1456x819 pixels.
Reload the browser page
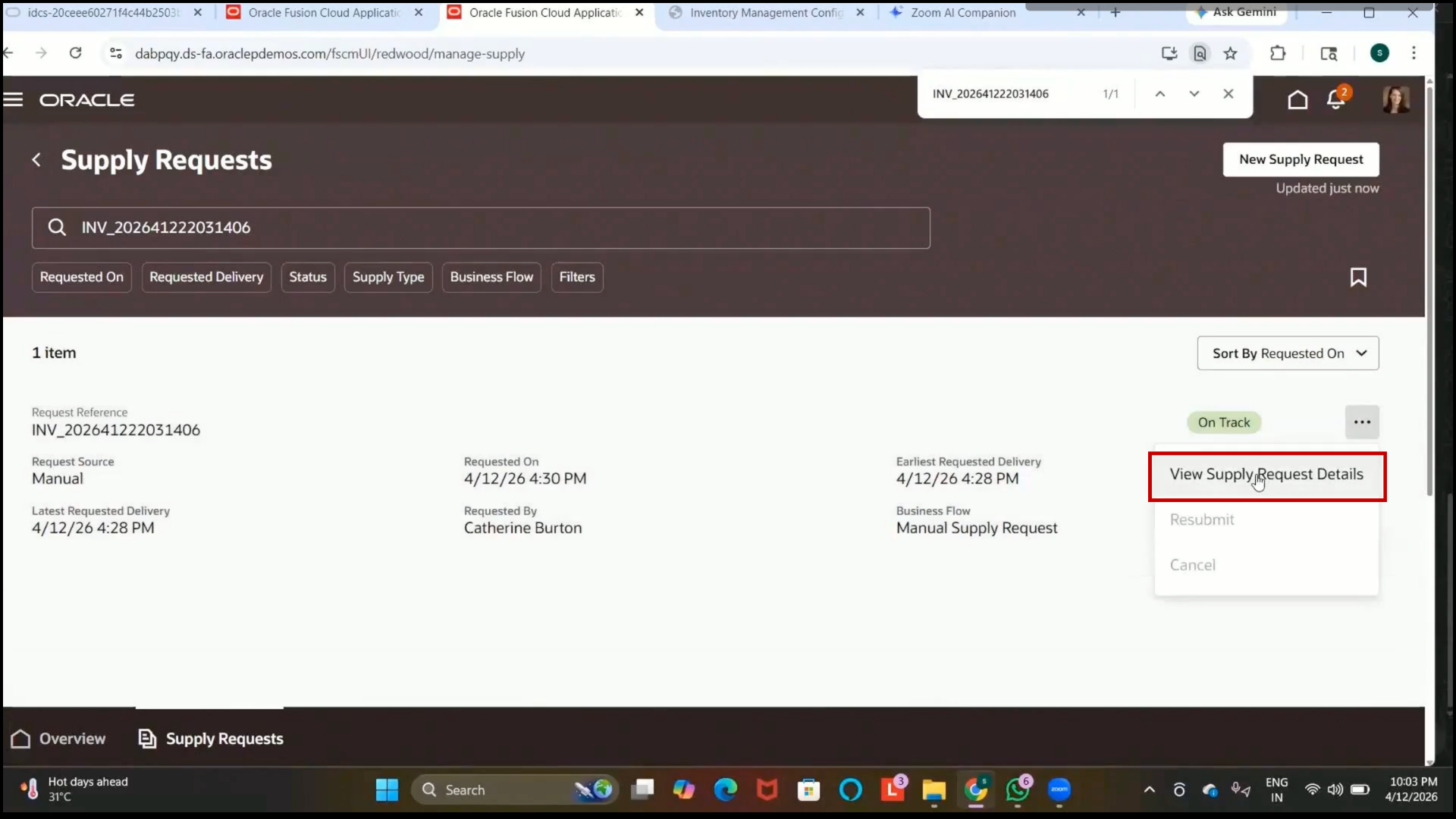point(75,53)
